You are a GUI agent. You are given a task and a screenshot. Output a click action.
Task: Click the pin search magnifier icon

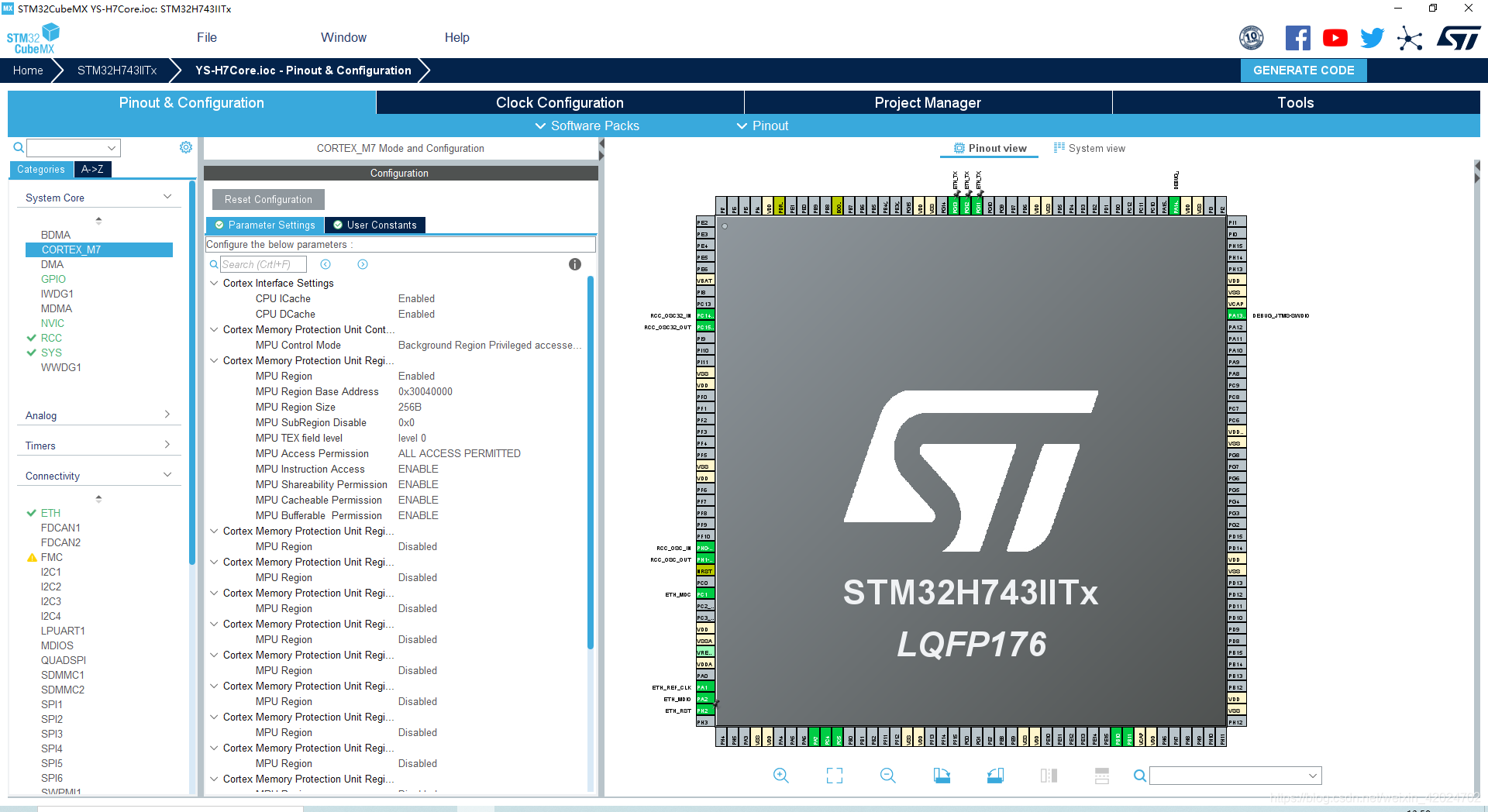click(1139, 776)
